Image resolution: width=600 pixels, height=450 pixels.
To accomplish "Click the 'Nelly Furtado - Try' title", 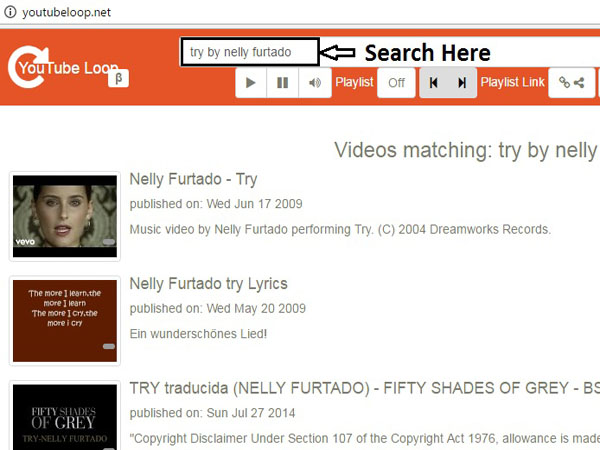I will (193, 179).
